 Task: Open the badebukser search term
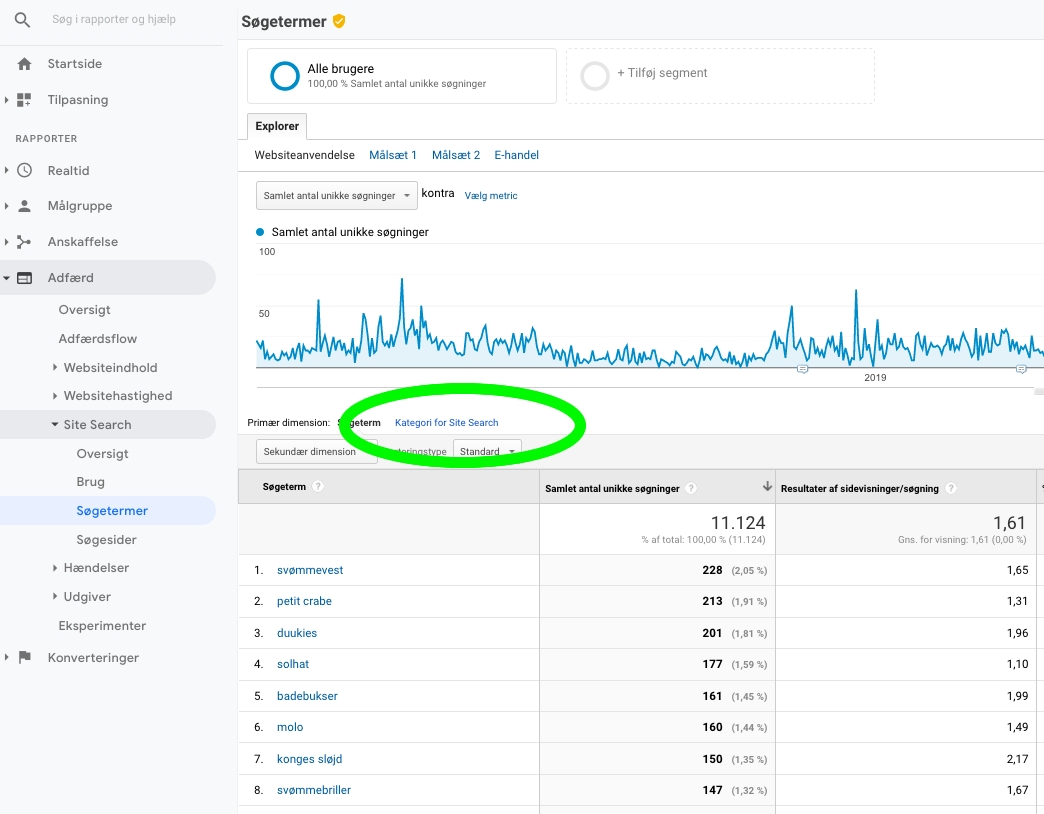click(308, 696)
